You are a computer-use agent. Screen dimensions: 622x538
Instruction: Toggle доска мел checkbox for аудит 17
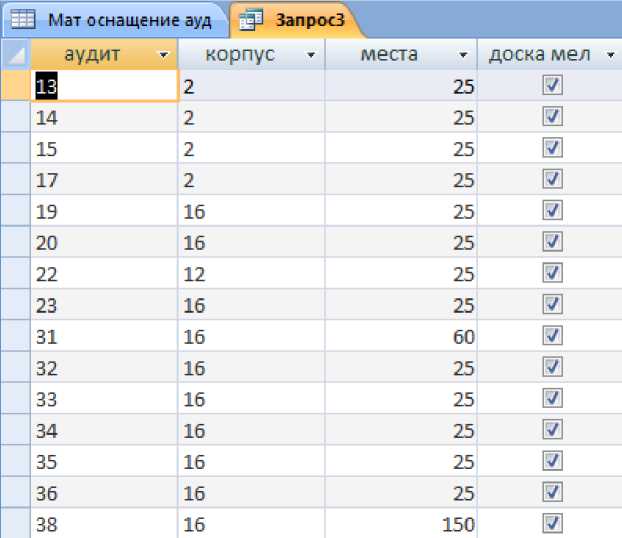553,179
